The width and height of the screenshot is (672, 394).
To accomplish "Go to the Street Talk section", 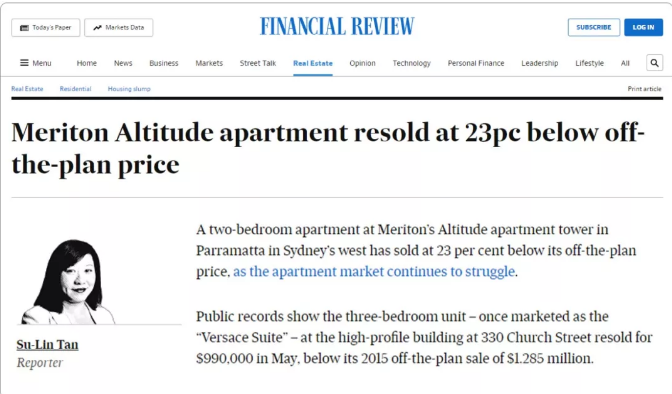I will (x=258, y=63).
